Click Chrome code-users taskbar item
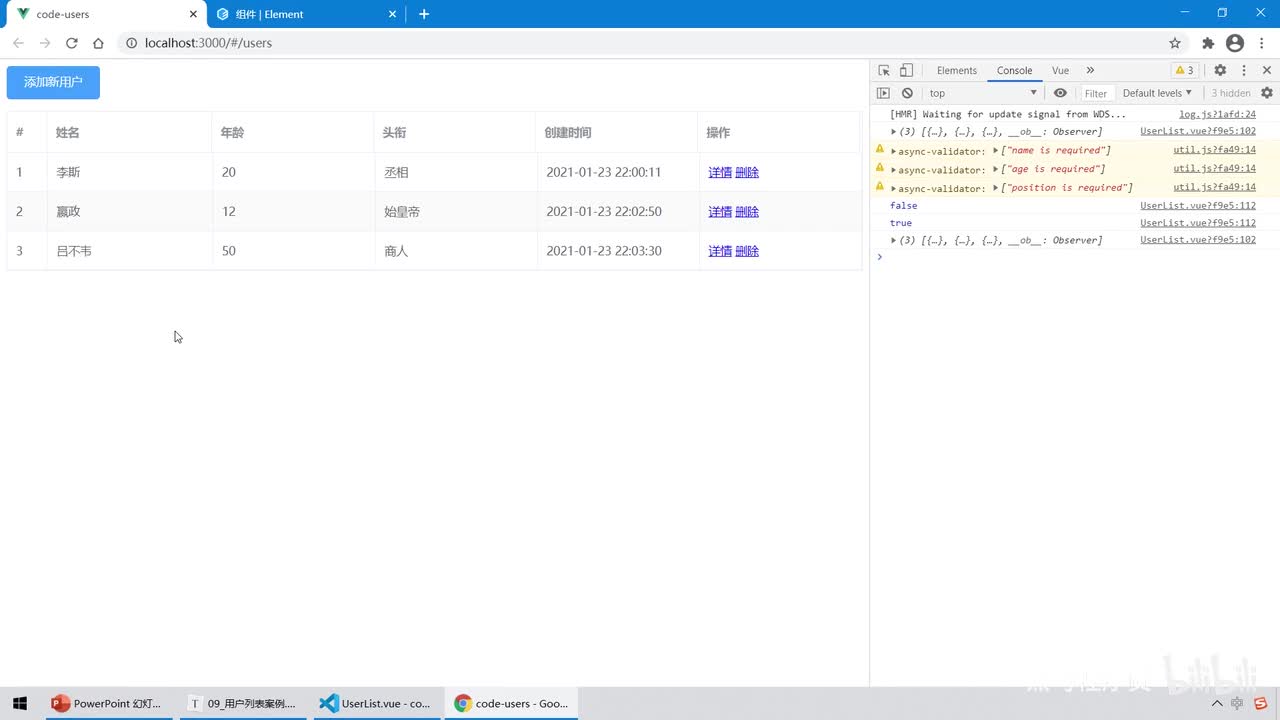 pos(511,703)
